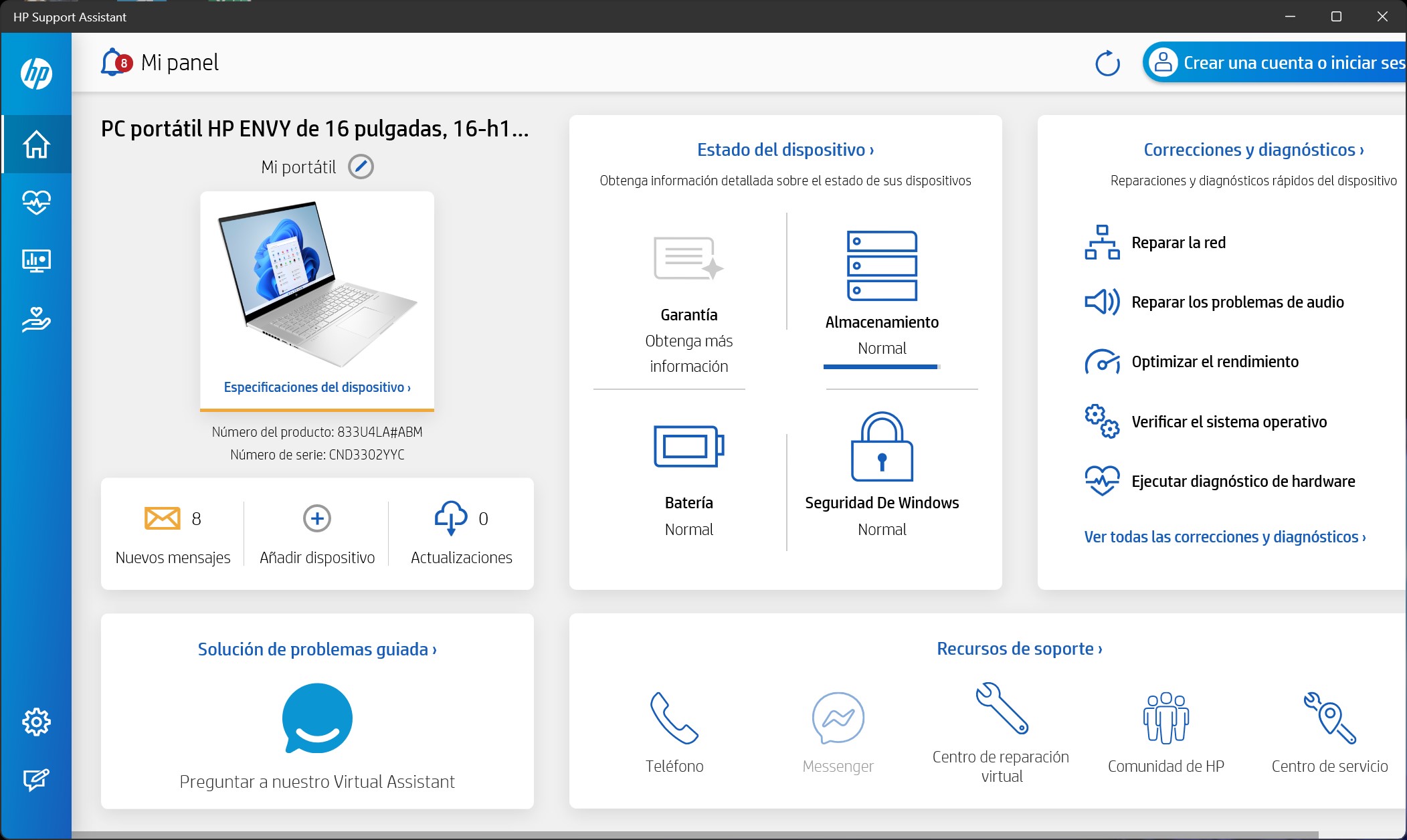Open Ver todas las correcciones y diagnósticos
The width and height of the screenshot is (1407, 840).
click(x=1225, y=537)
